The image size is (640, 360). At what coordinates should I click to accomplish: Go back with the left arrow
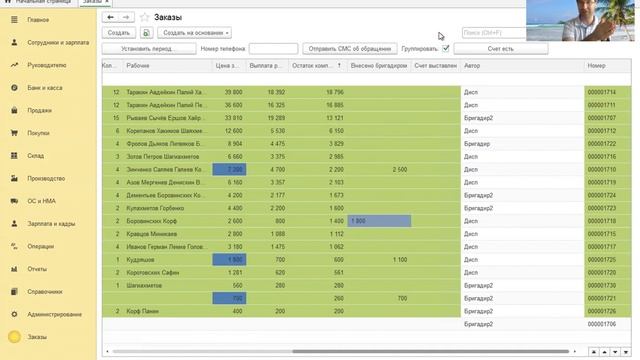[110, 17]
